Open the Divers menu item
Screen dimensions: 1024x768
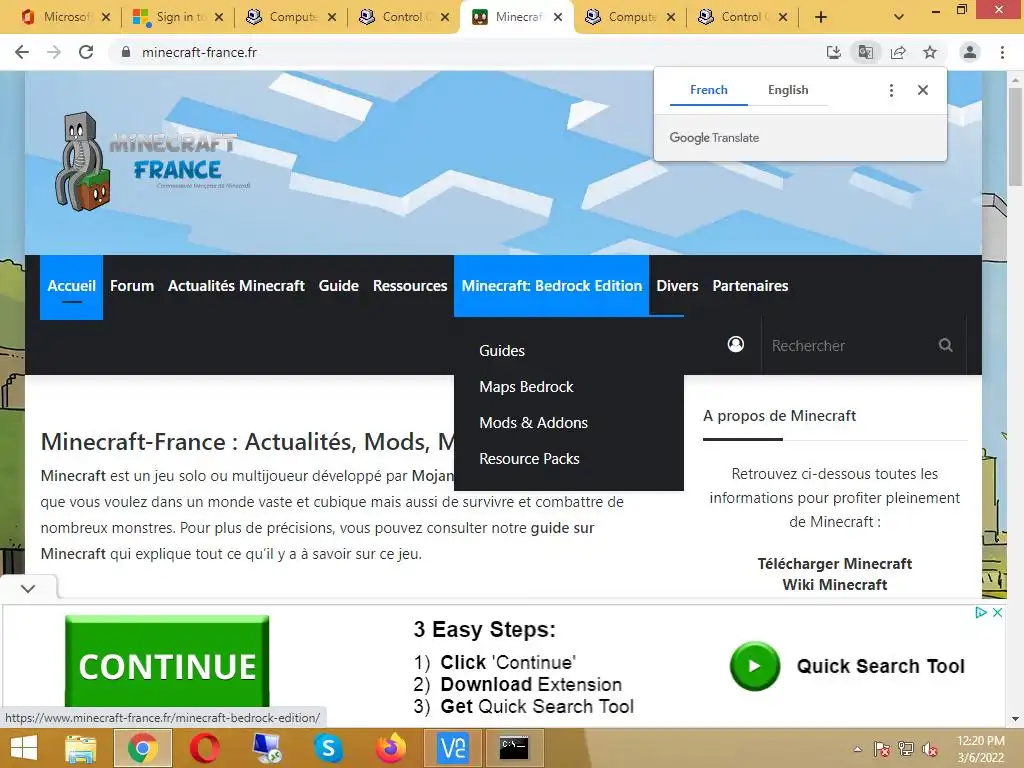(677, 286)
